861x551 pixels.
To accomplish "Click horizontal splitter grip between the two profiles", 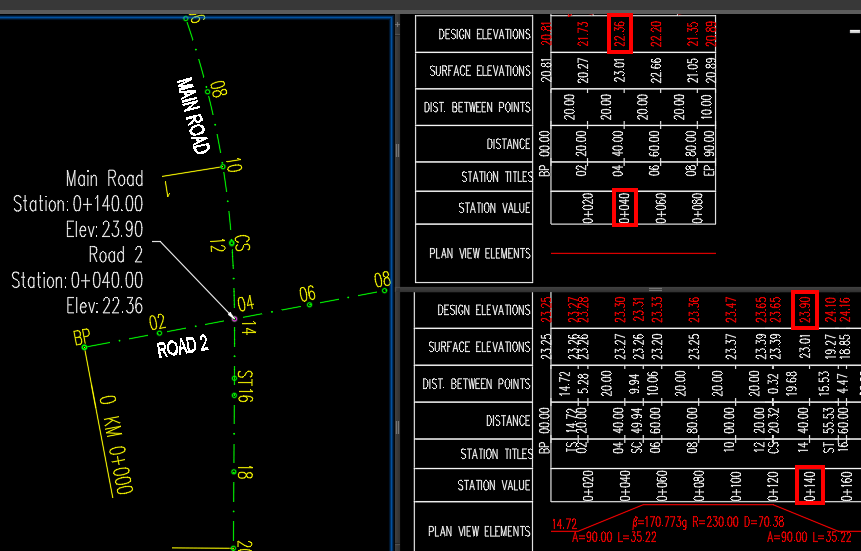I will 656,289.
